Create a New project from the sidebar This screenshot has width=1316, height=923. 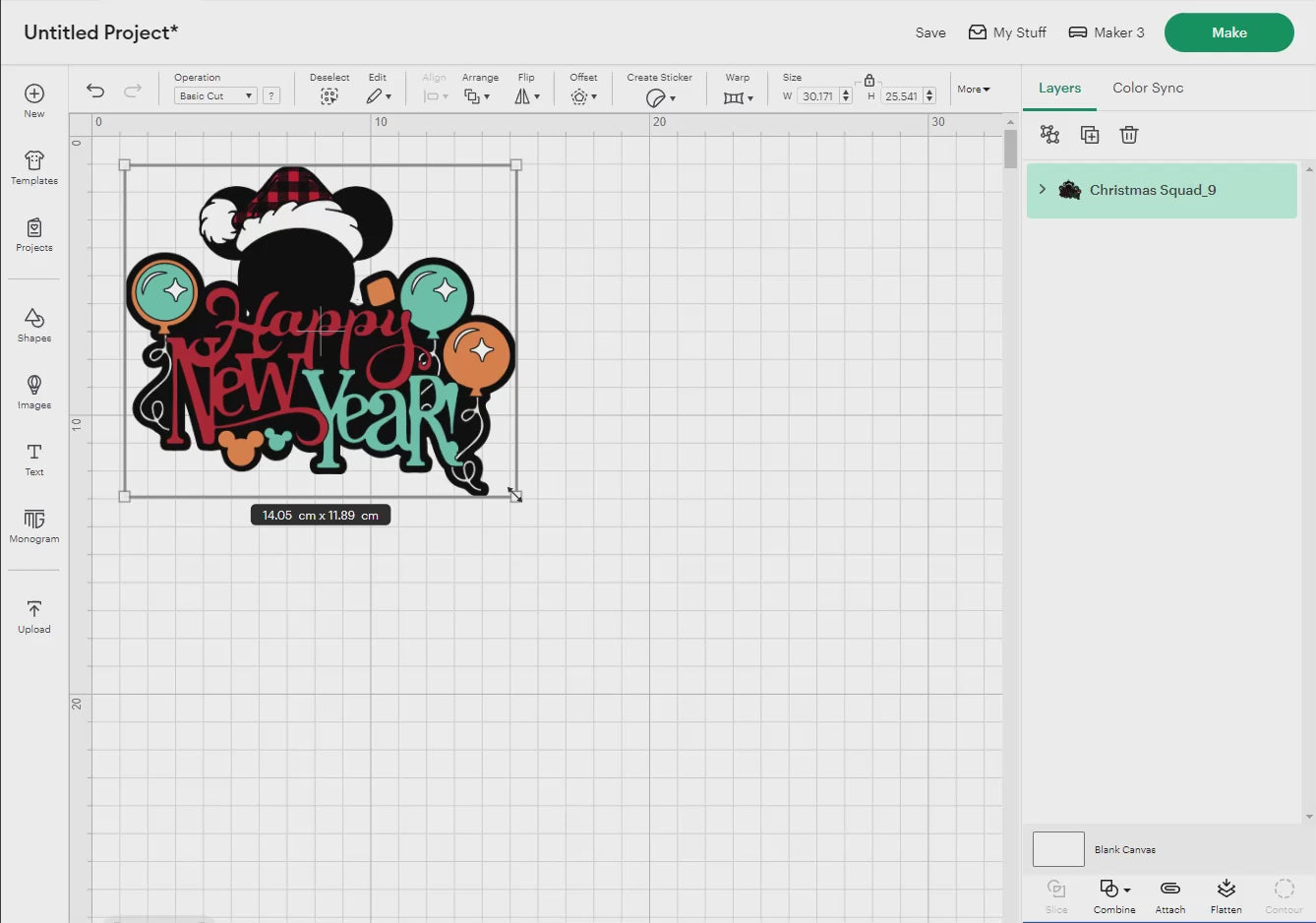[34, 100]
